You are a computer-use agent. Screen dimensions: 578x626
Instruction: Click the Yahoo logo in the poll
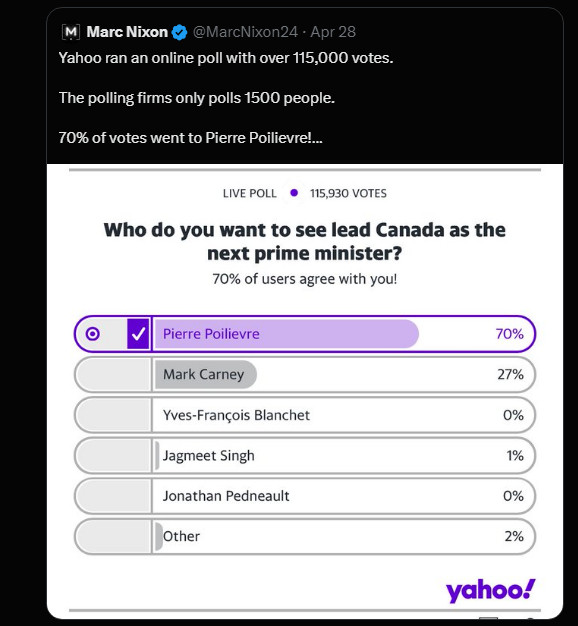[x=490, y=591]
